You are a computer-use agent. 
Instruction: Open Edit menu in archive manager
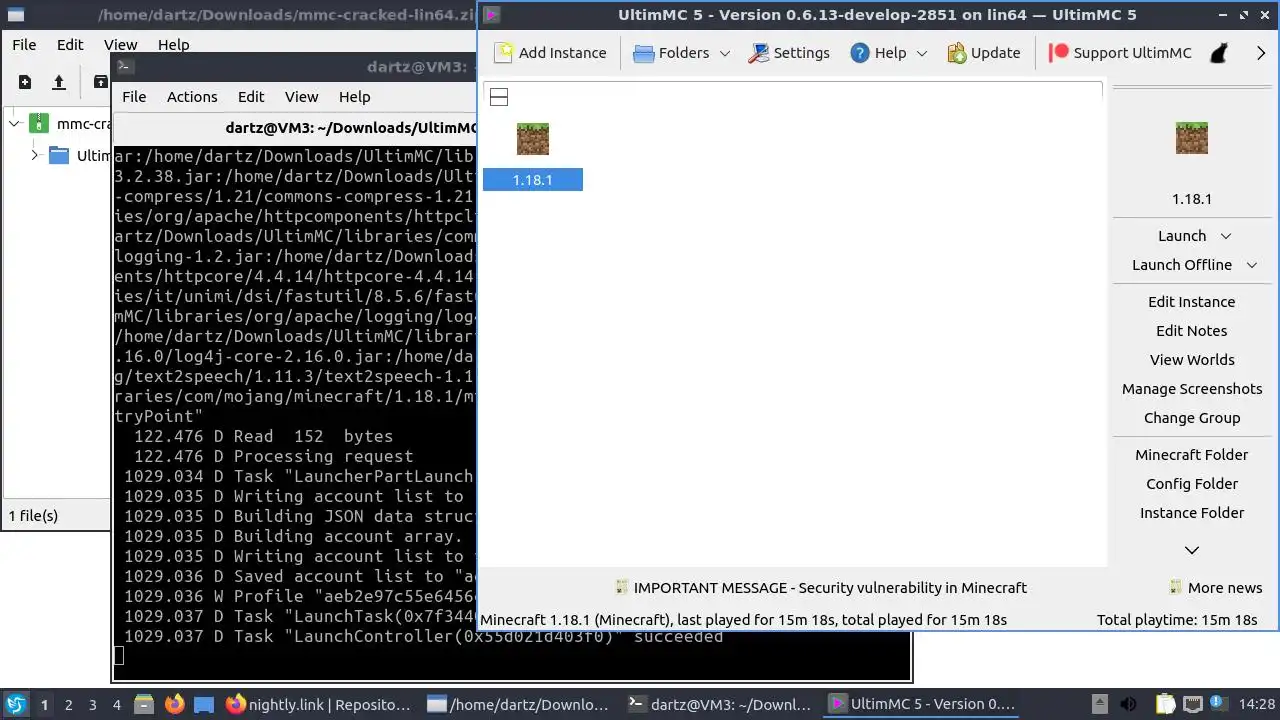click(70, 45)
